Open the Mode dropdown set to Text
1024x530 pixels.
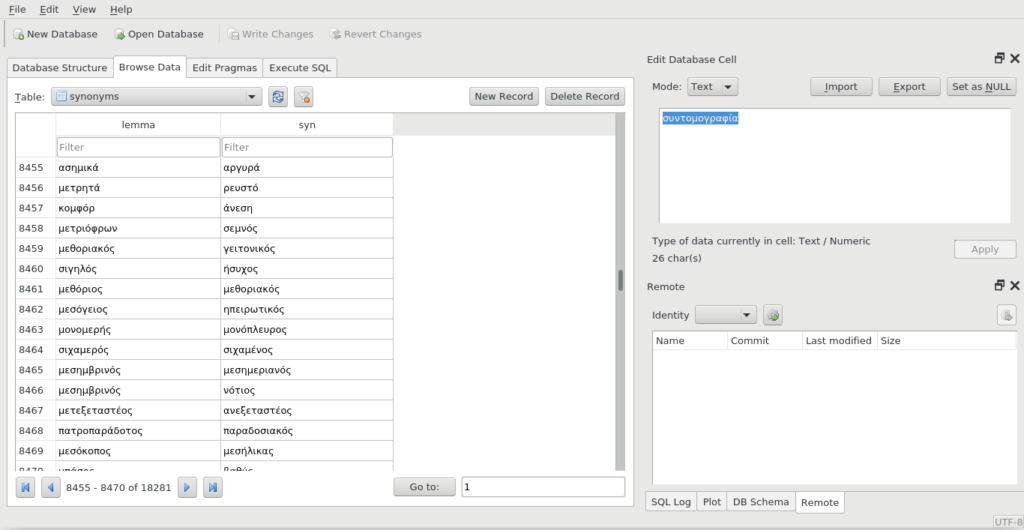712,87
